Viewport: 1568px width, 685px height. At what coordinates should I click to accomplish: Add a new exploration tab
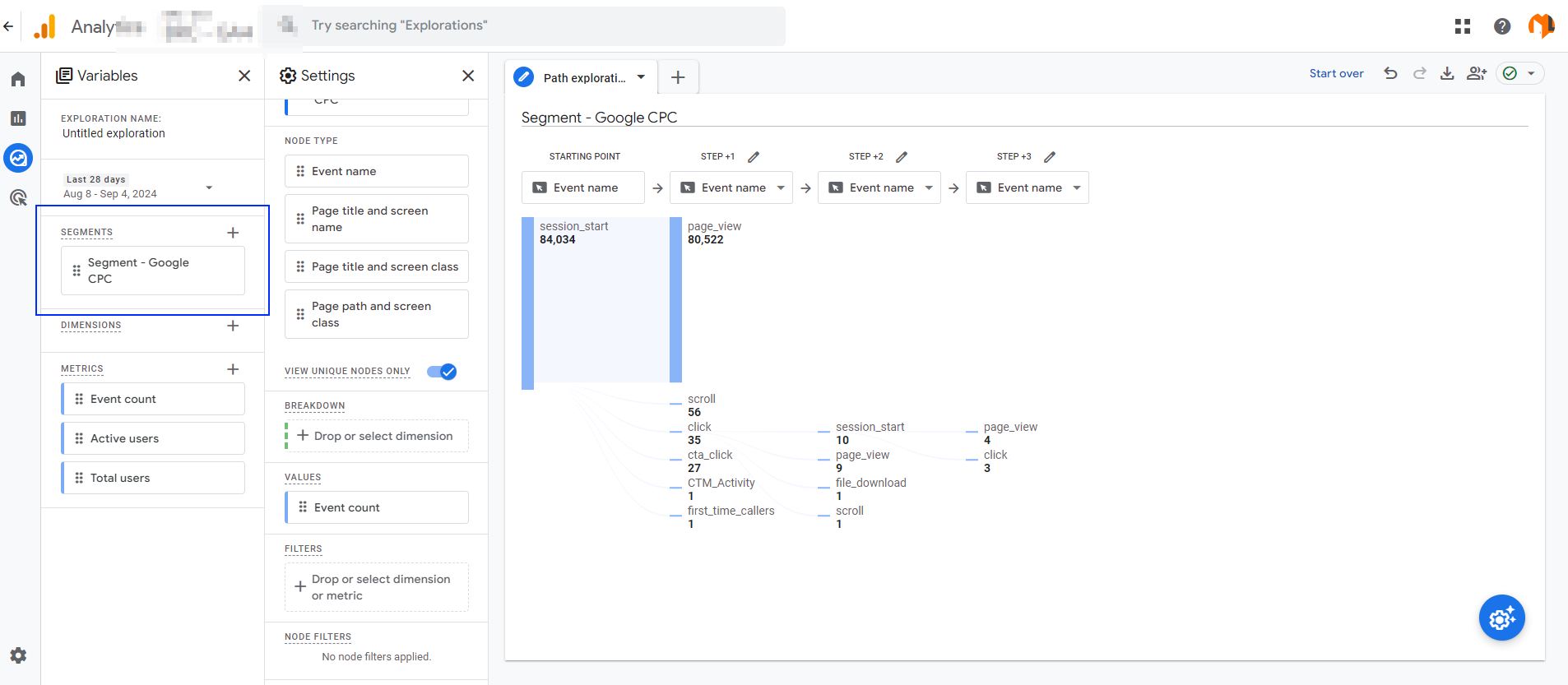click(678, 77)
